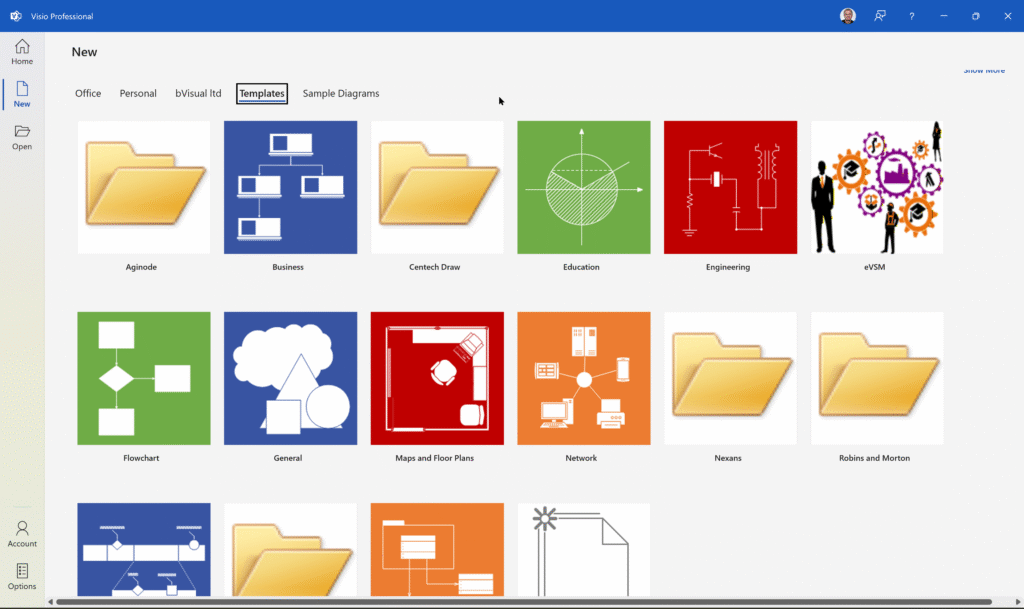
Task: Open the Account page
Action: click(x=22, y=533)
